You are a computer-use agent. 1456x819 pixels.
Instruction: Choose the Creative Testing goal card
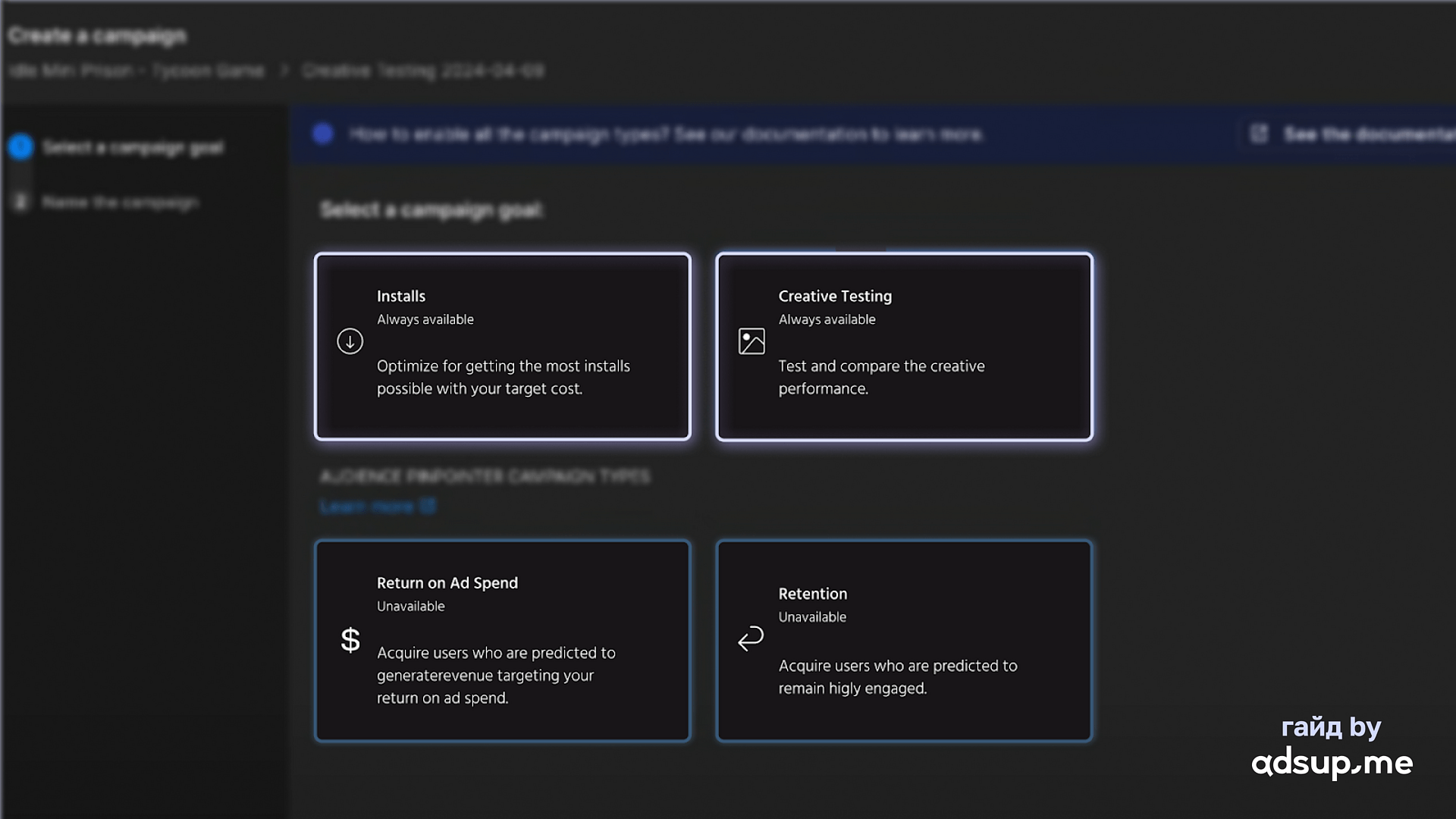(904, 347)
